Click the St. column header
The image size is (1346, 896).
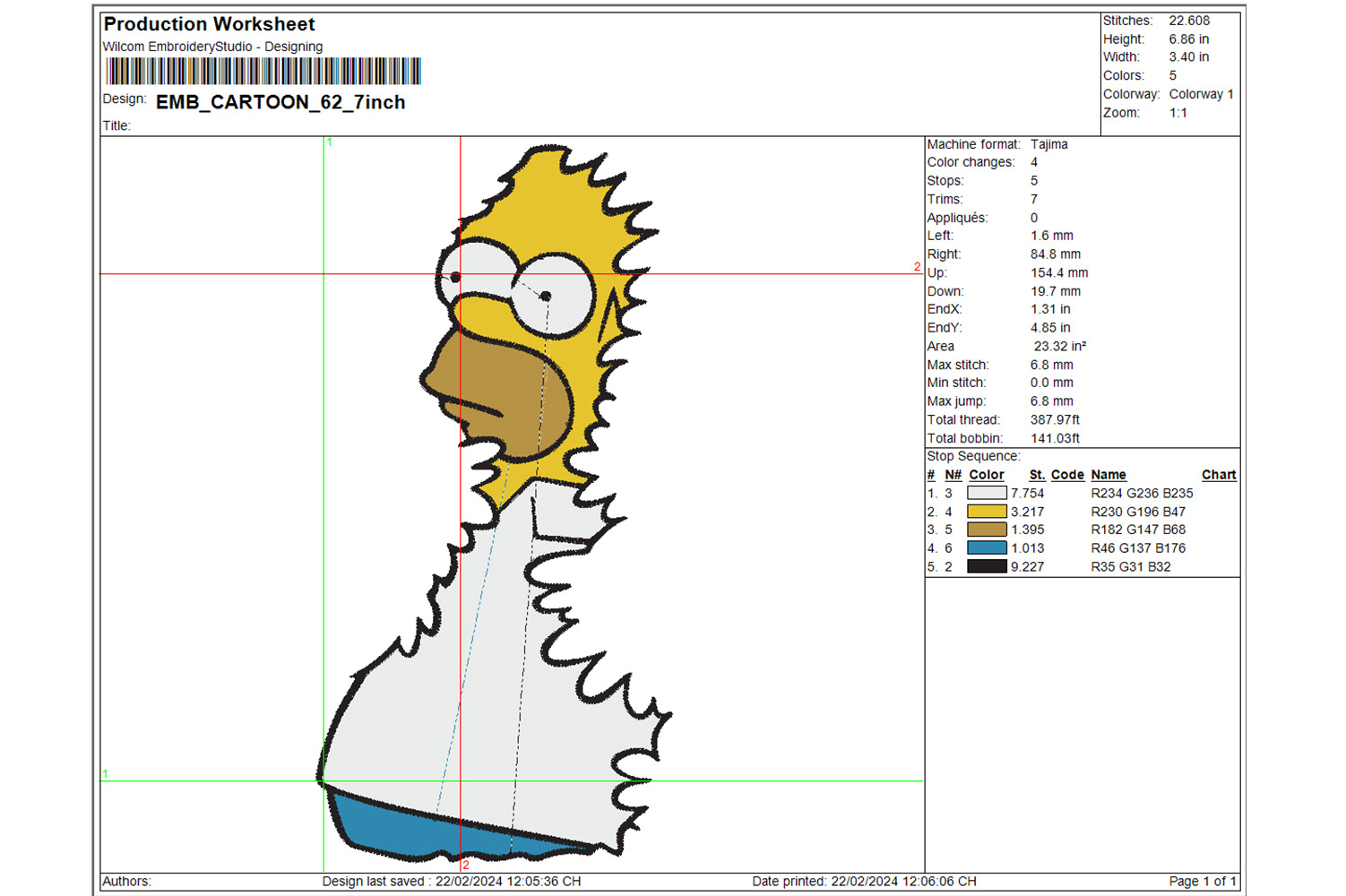coord(1037,475)
